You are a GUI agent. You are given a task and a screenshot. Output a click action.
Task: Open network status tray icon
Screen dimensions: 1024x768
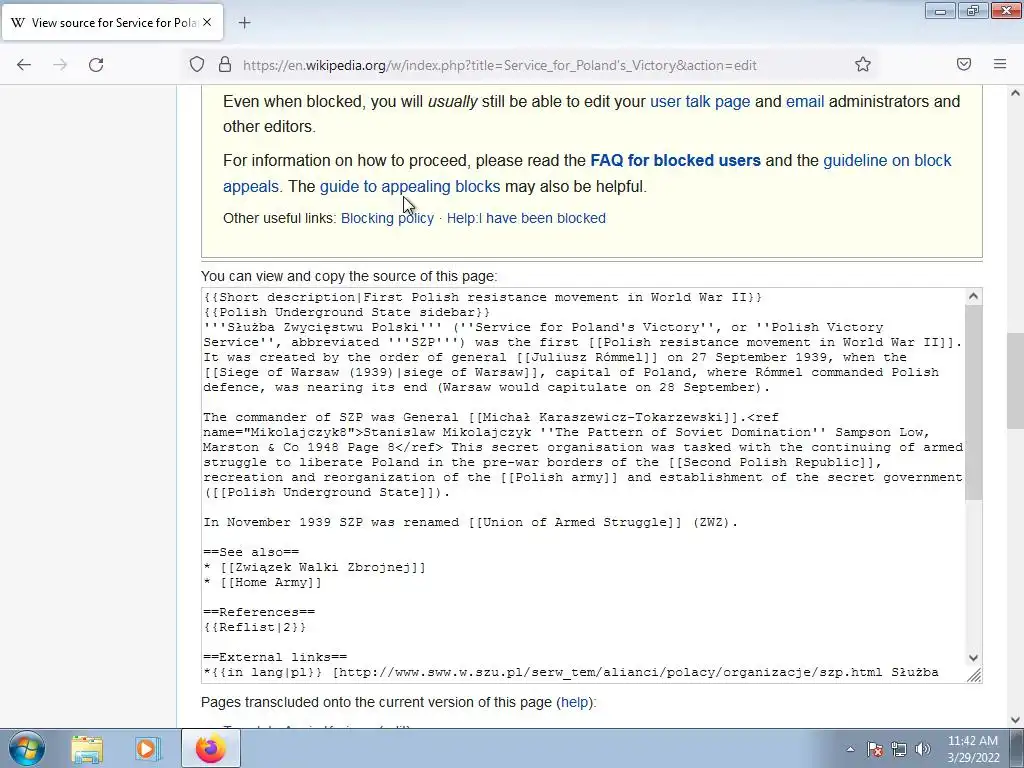[899, 749]
